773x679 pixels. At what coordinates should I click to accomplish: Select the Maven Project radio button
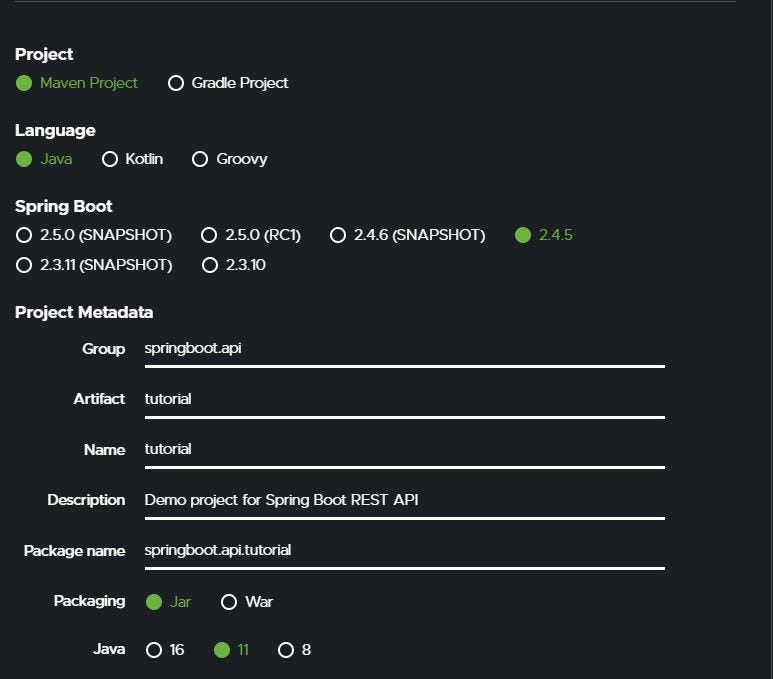point(24,83)
